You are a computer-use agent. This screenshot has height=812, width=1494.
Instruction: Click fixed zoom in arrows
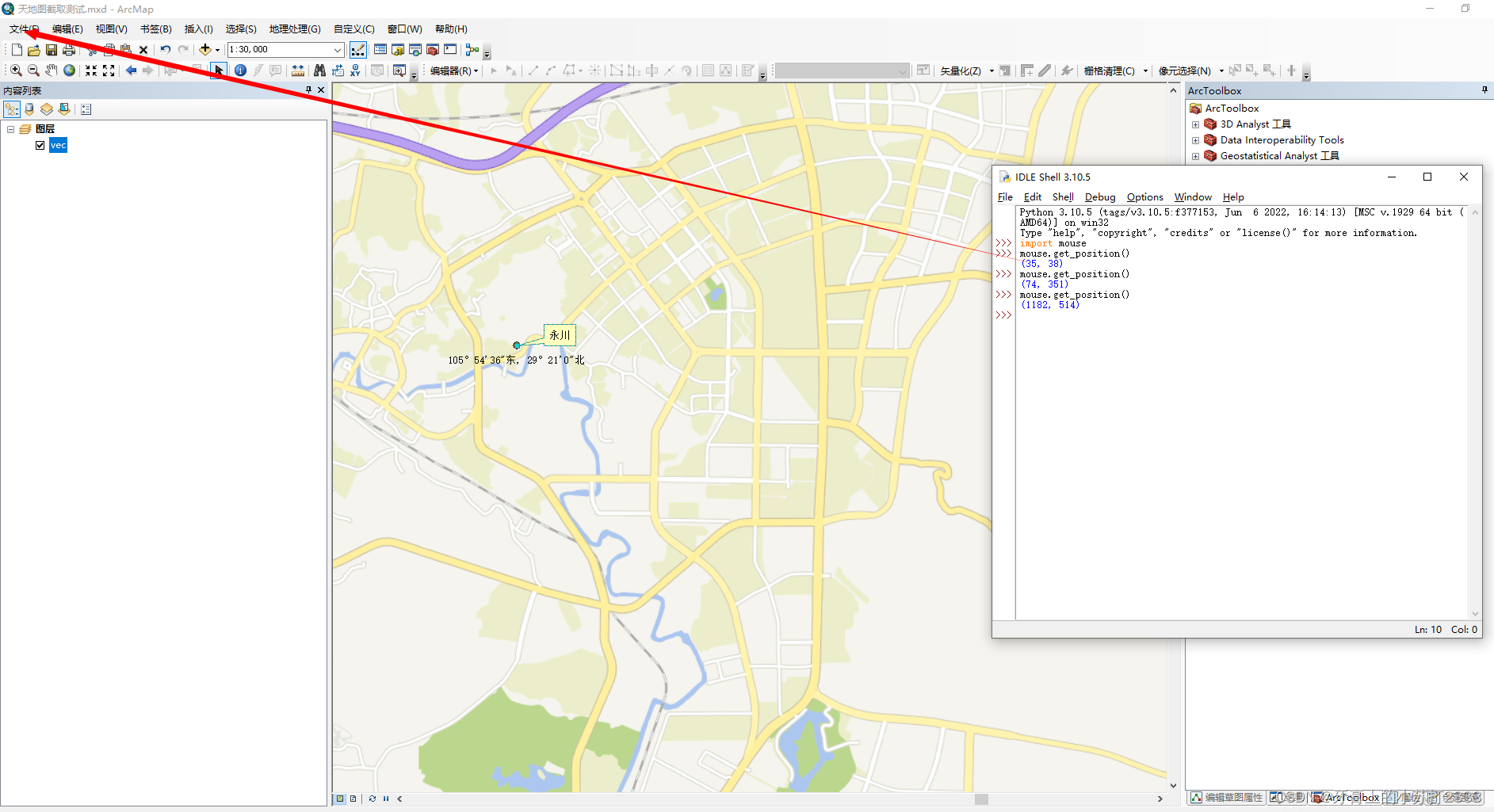(91, 71)
